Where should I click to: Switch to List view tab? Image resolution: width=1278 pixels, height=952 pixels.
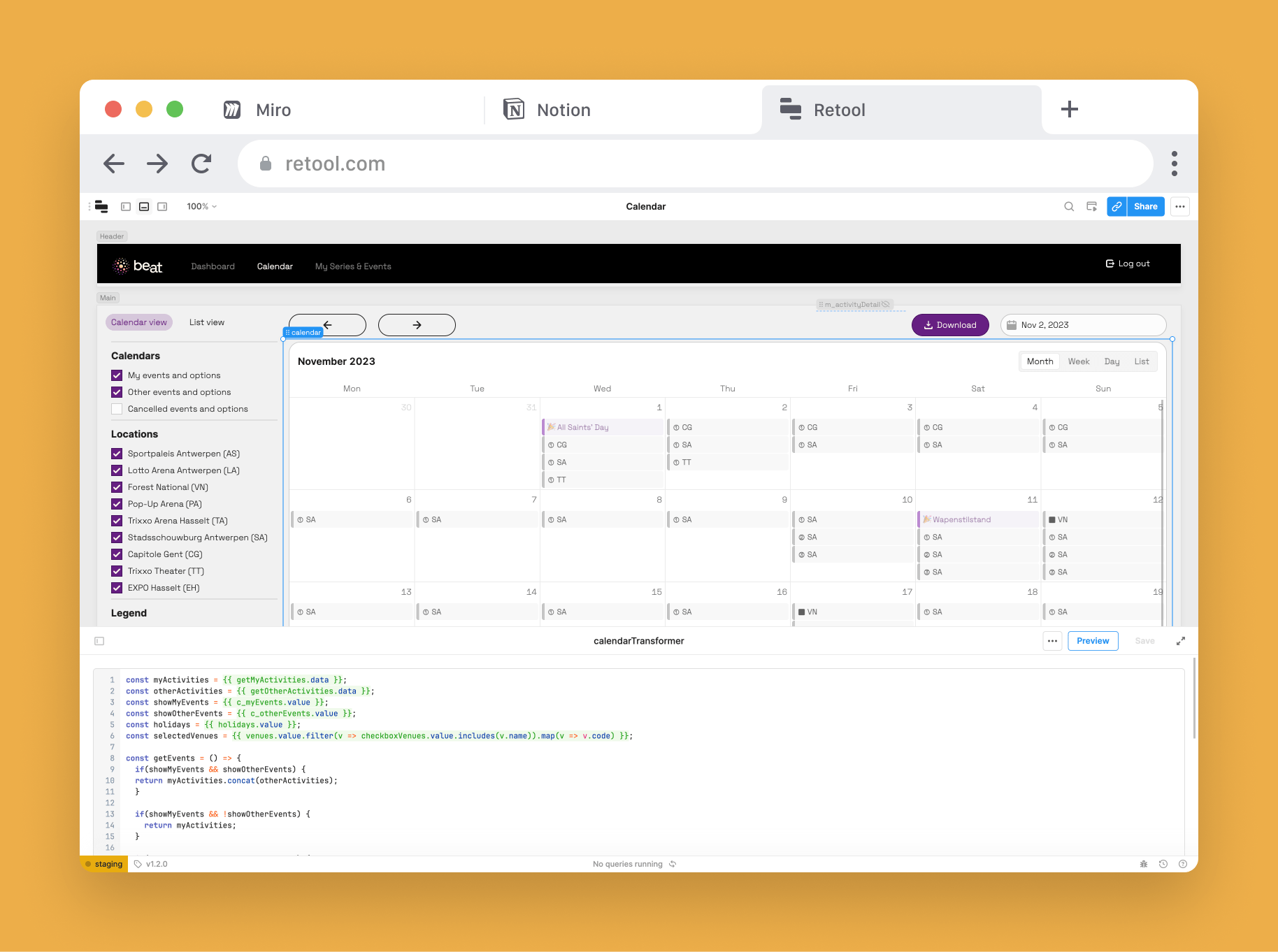click(x=207, y=322)
